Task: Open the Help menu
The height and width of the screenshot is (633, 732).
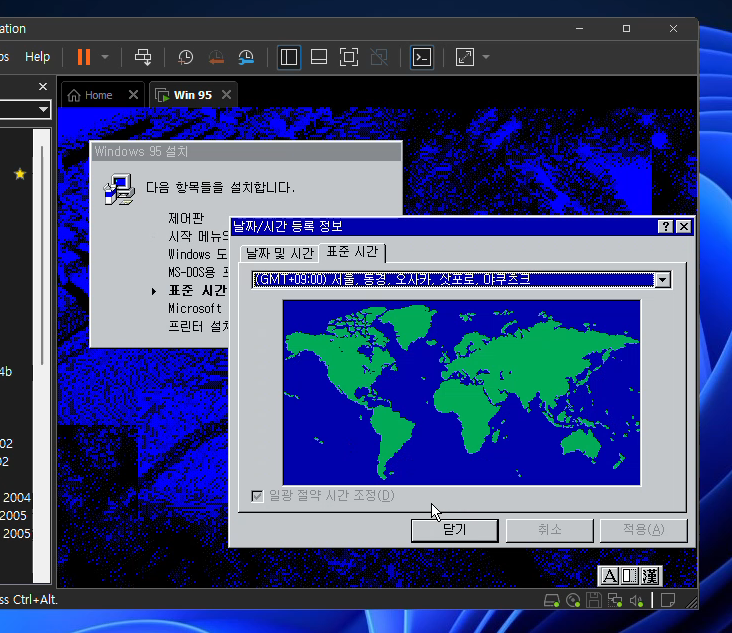Action: [37, 57]
